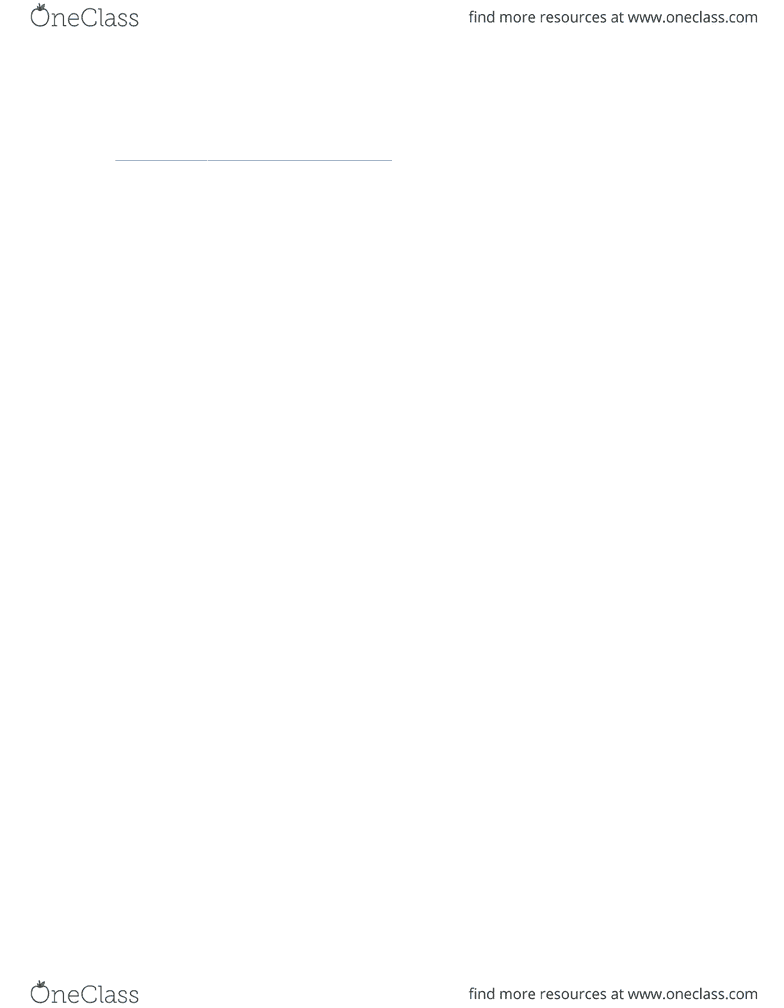Click the 'find more resources' text in the footer
Viewport: 784px width, 1008px height.
pyautogui.click(x=537, y=994)
